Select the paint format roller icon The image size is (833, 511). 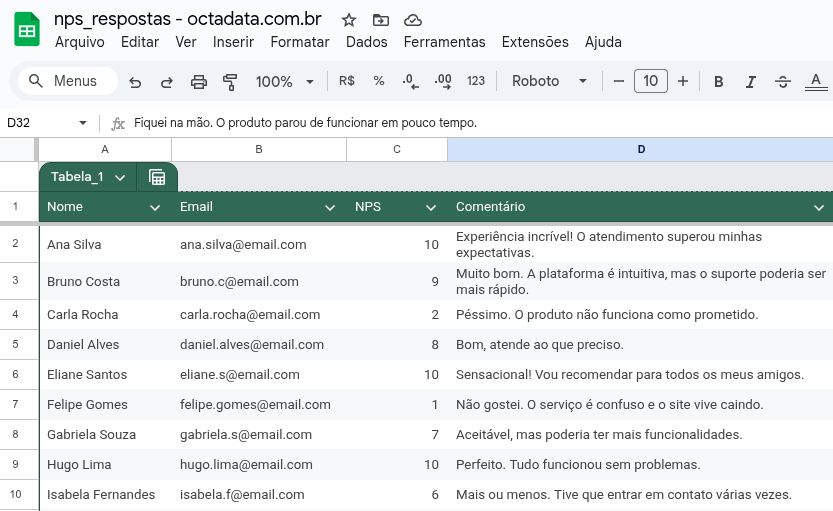(x=230, y=82)
